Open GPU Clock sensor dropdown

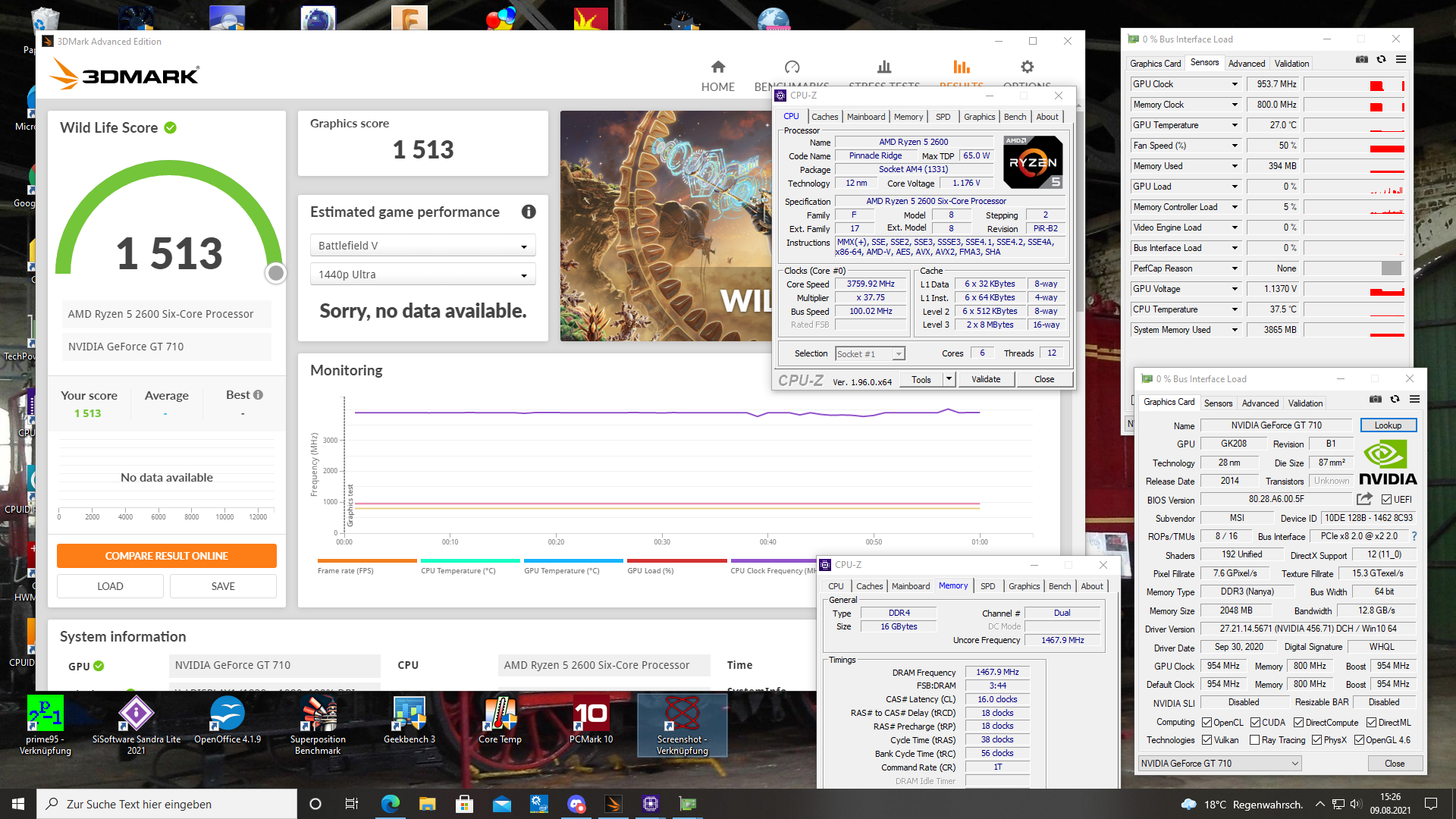1234,84
